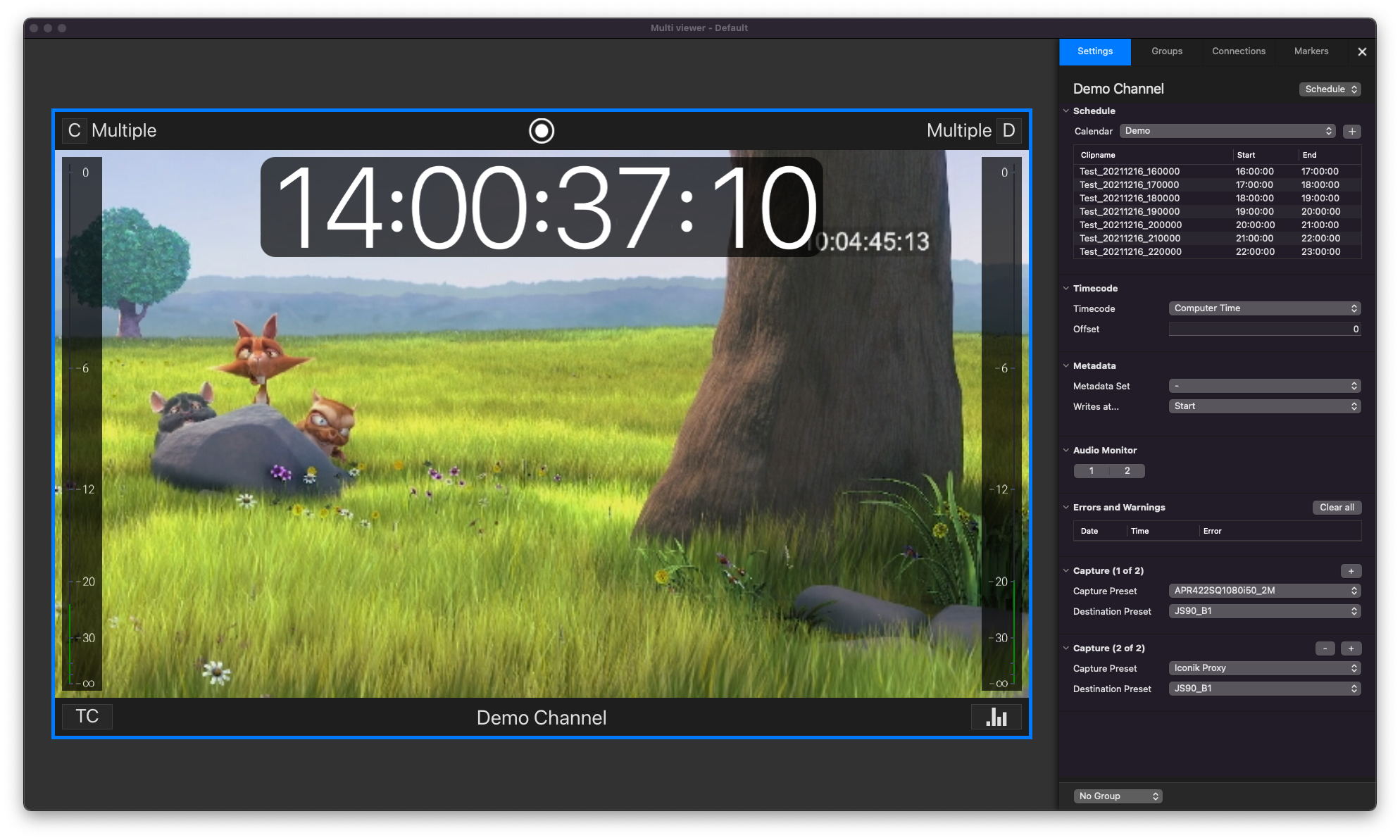The image size is (1400, 840).
Task: Collapse the Audio Monitor section
Action: 1066,451
